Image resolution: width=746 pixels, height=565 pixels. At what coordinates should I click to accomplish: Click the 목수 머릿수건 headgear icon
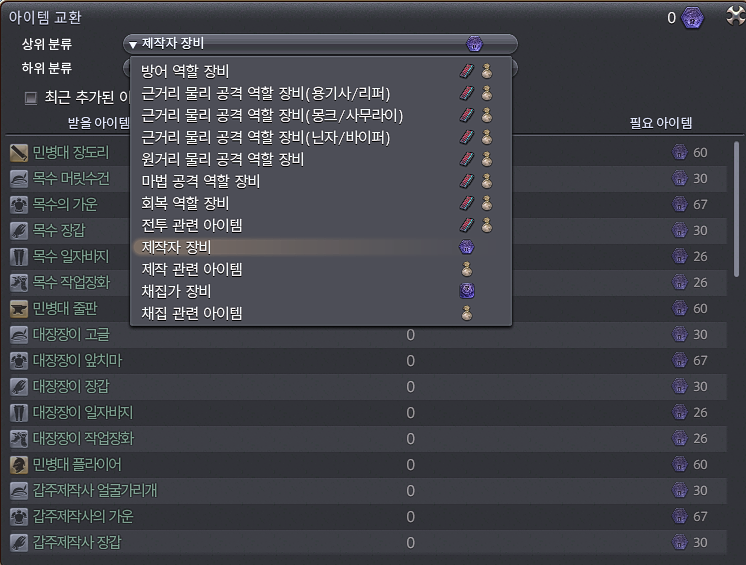19,179
